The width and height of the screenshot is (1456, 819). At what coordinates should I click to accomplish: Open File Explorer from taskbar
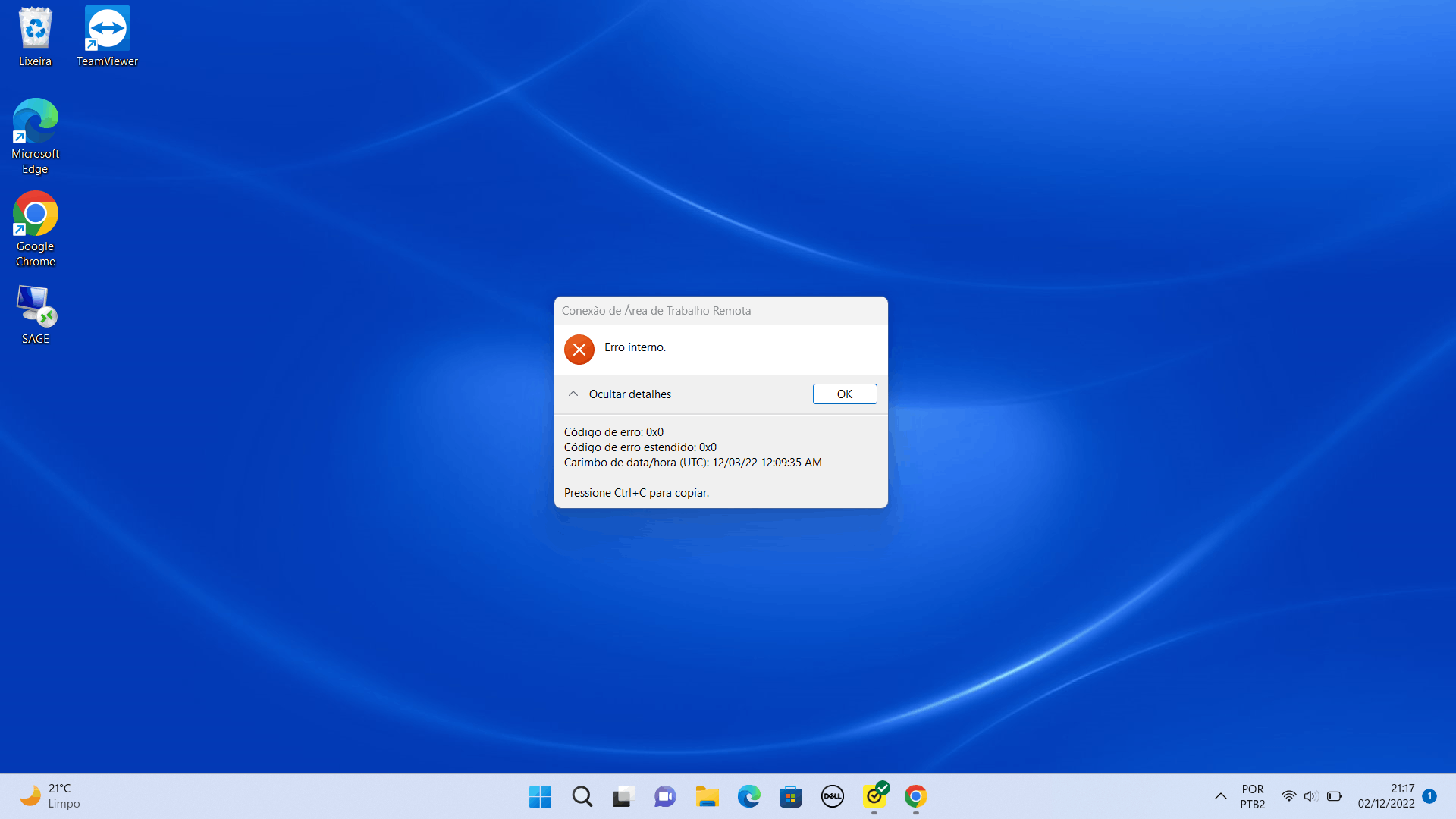click(x=707, y=796)
